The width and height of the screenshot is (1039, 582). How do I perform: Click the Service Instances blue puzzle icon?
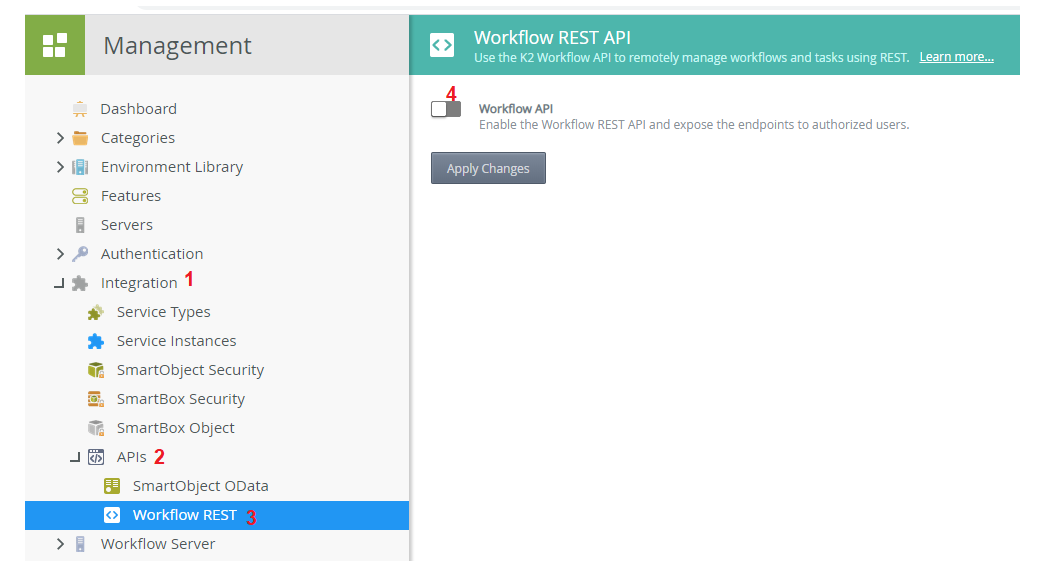click(x=96, y=341)
